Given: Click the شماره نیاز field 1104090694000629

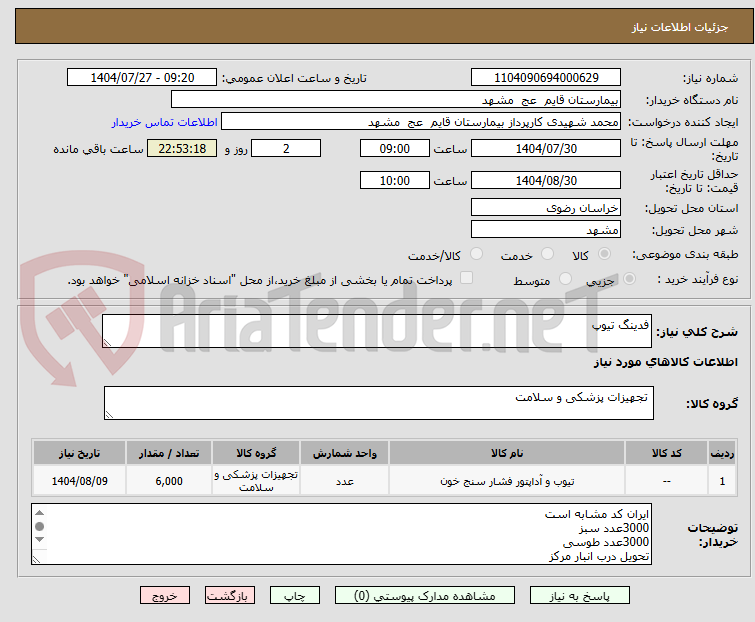Looking at the screenshot, I should [546, 78].
